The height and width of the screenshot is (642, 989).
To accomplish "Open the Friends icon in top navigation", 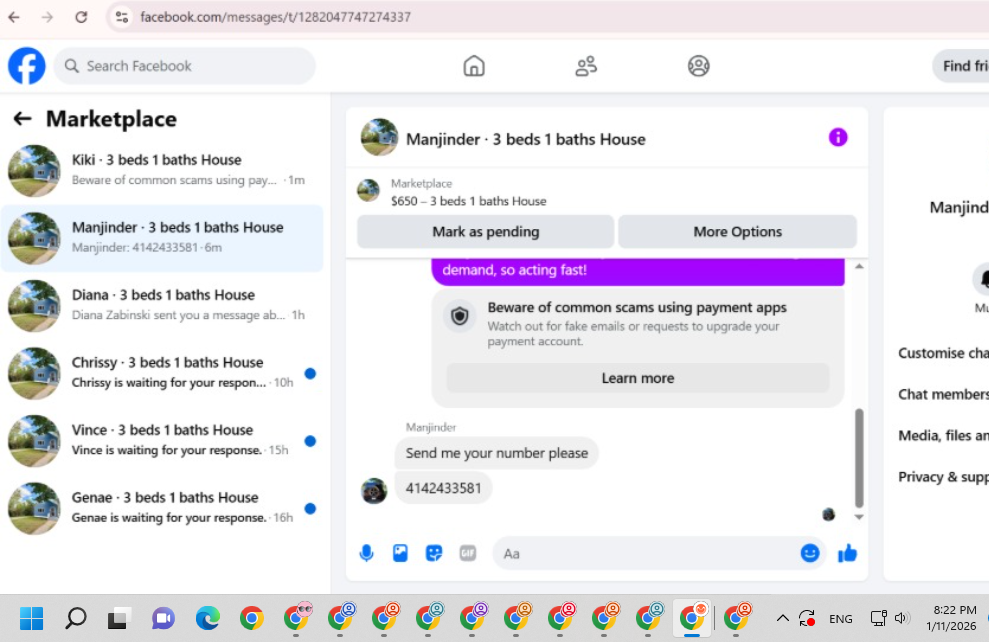I will click(x=586, y=66).
